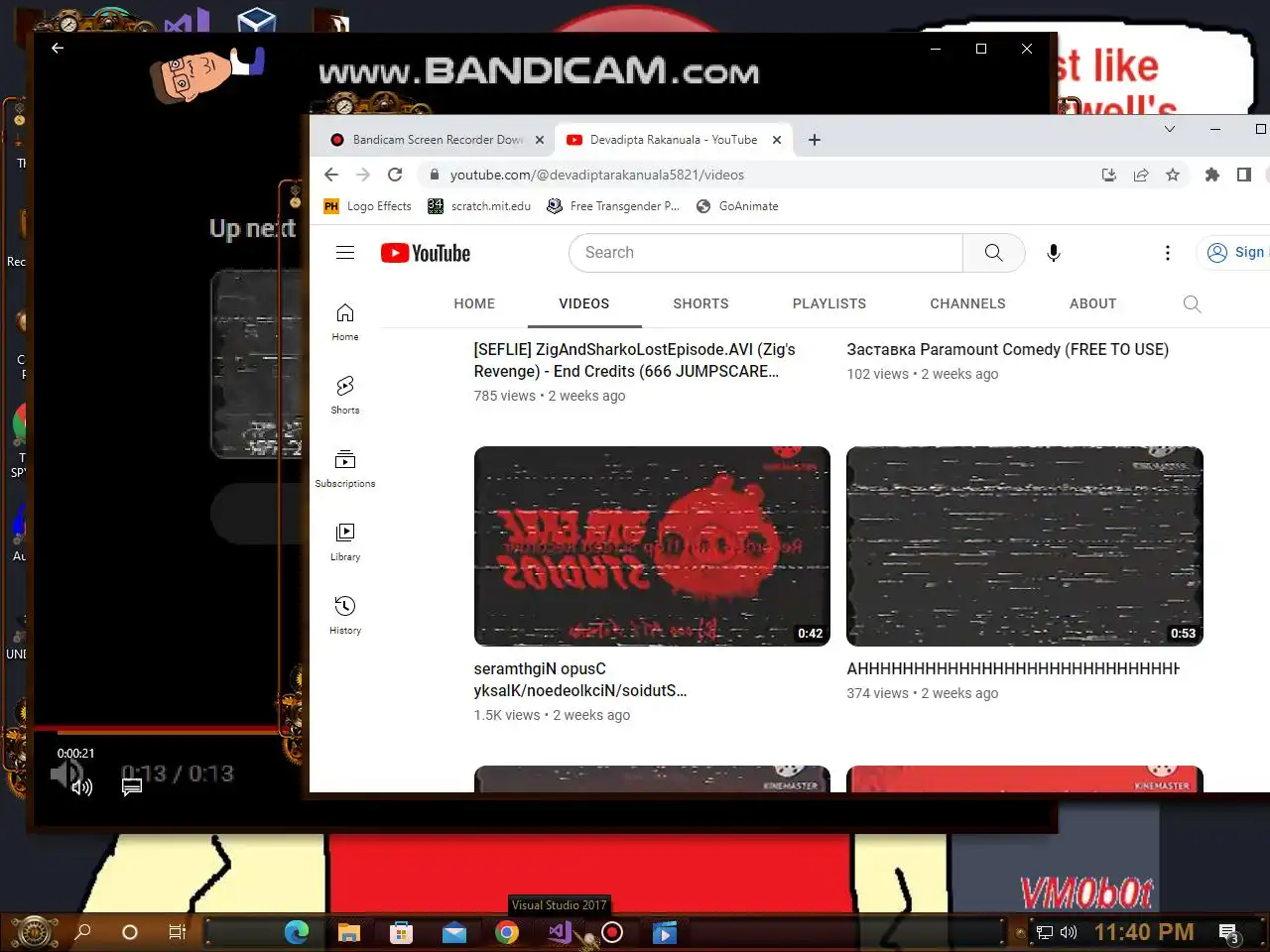Click the install app icon in address bar

pos(1109,175)
